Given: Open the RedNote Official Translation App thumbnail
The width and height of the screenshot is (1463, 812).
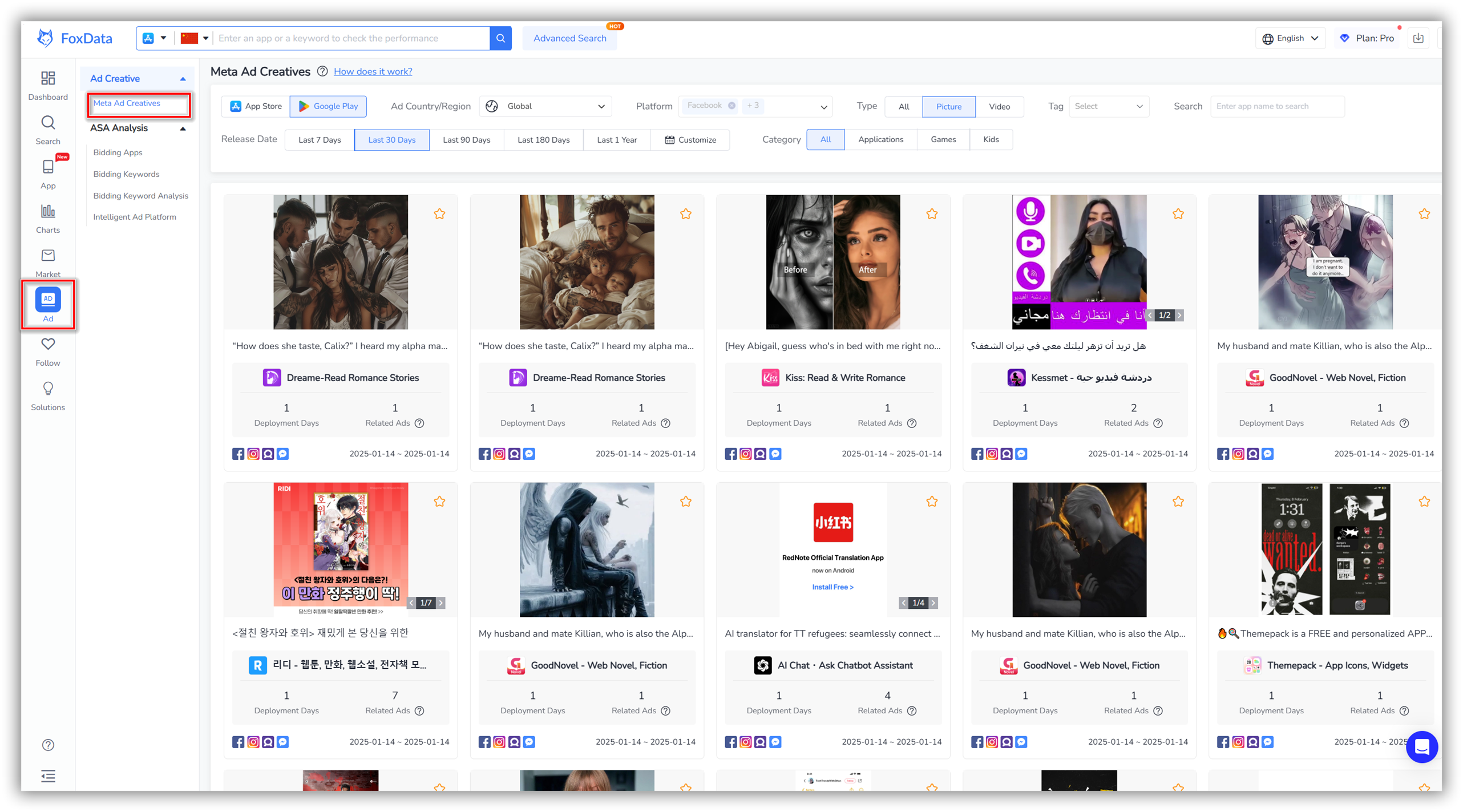Looking at the screenshot, I should [833, 550].
